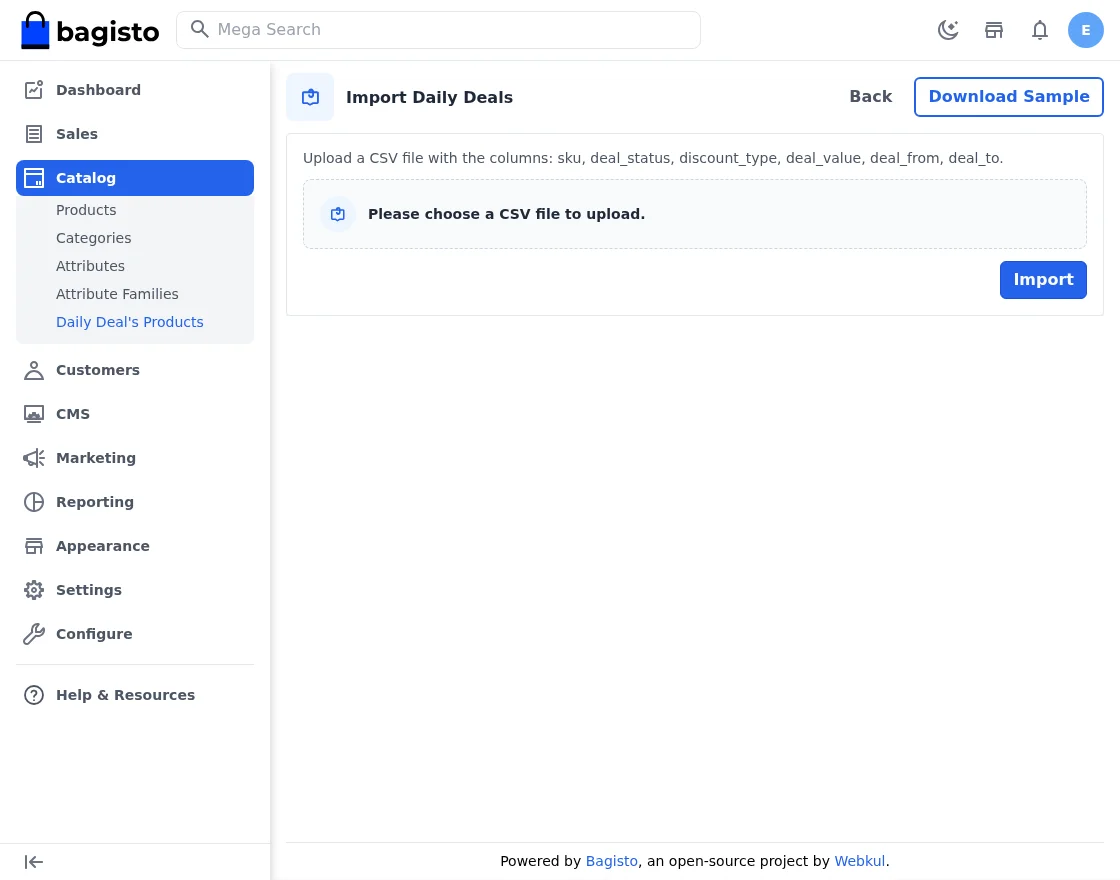Open Attribute Families submenu link

[117, 294]
